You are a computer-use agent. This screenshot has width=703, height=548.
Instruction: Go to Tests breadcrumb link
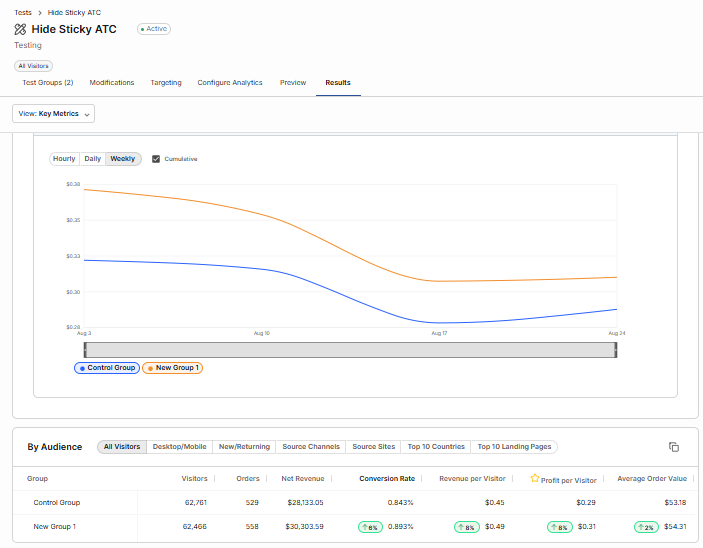tap(23, 11)
